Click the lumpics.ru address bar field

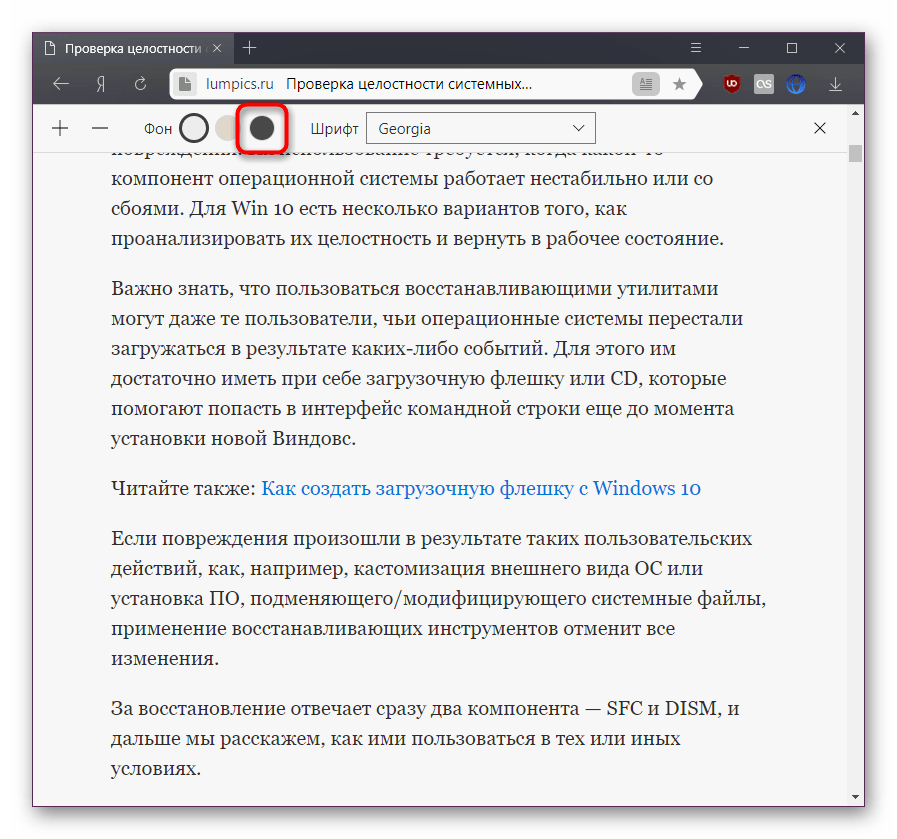(400, 85)
